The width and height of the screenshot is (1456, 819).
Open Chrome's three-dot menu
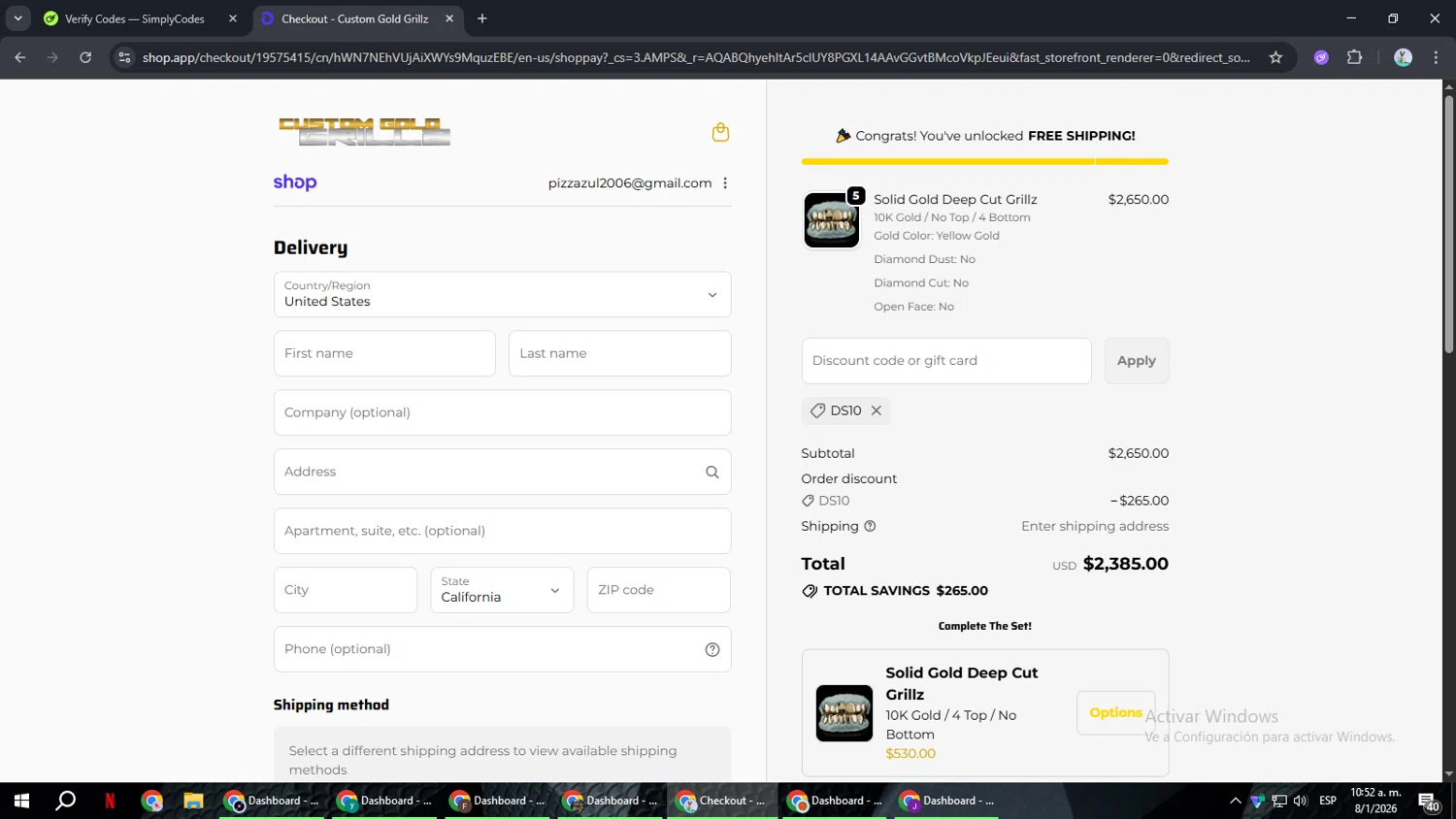(x=1436, y=58)
